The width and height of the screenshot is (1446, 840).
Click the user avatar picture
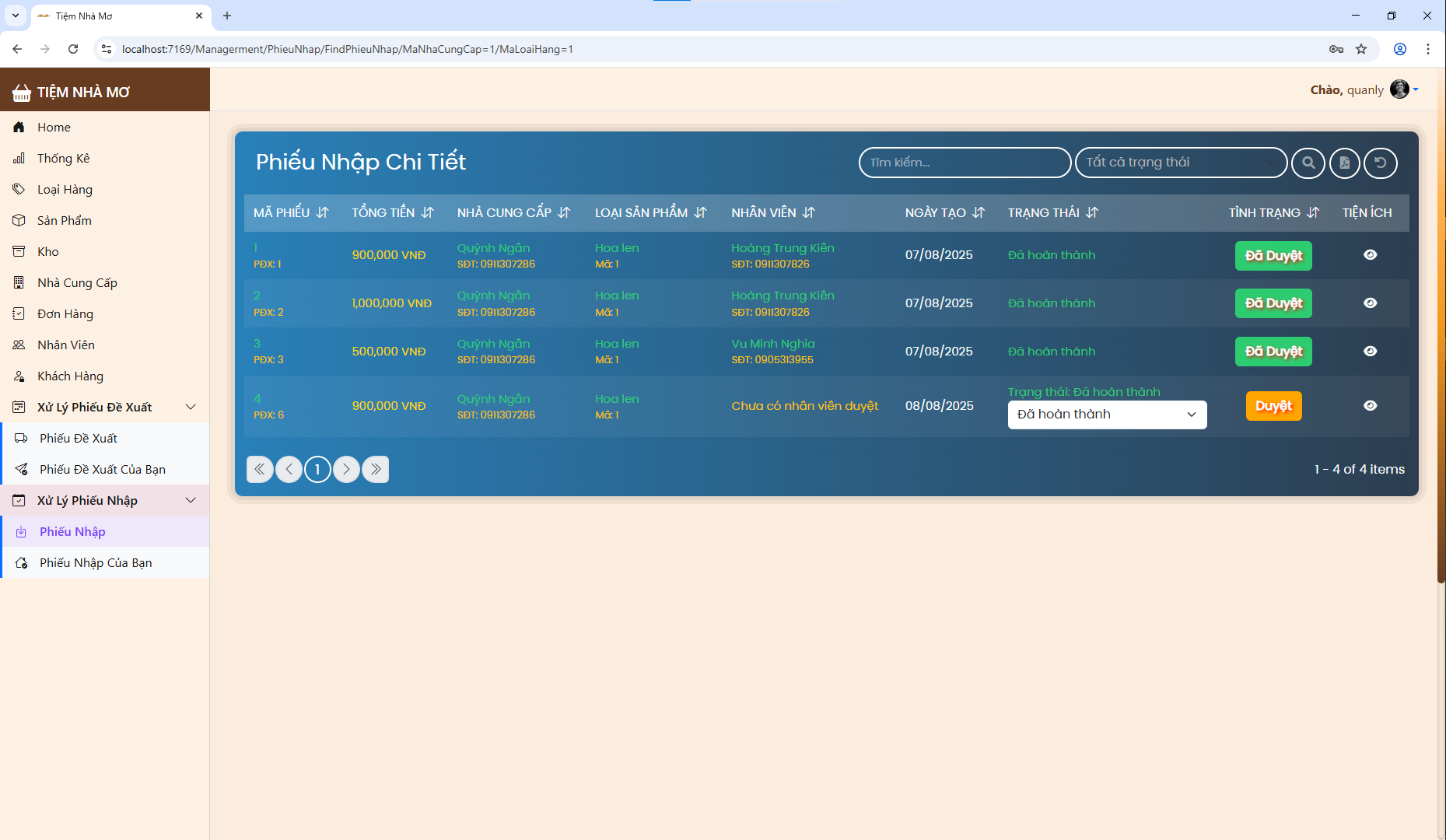pos(1399,89)
